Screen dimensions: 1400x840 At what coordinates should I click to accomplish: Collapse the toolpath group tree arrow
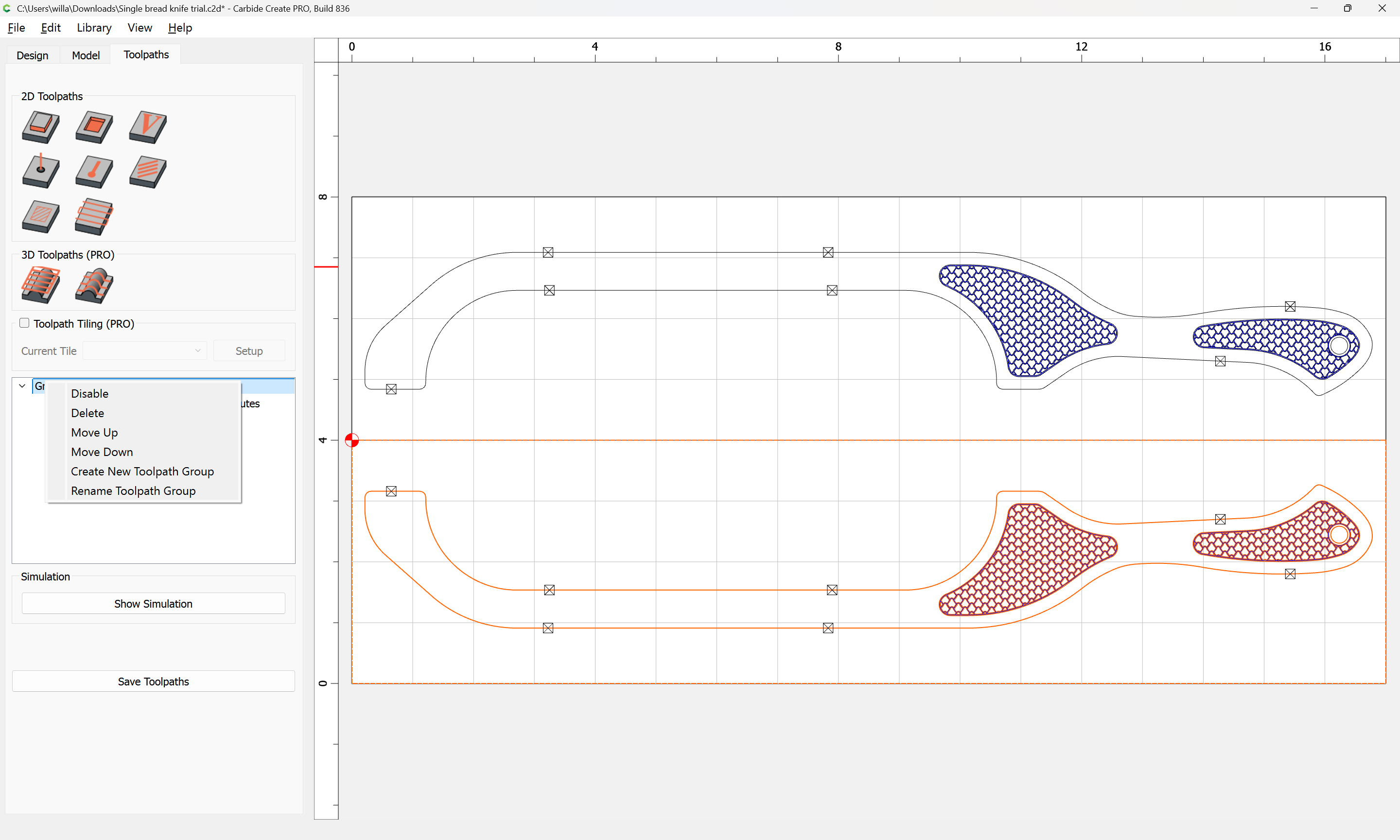pyautogui.click(x=22, y=386)
